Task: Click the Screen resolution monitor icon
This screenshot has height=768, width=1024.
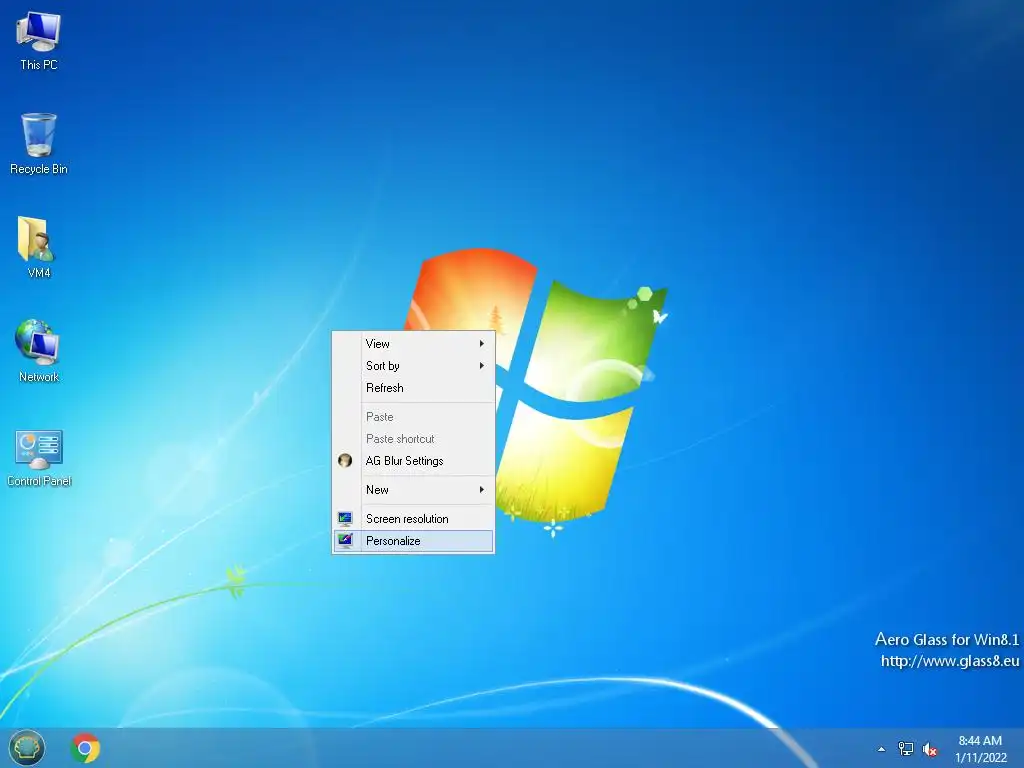Action: (345, 519)
